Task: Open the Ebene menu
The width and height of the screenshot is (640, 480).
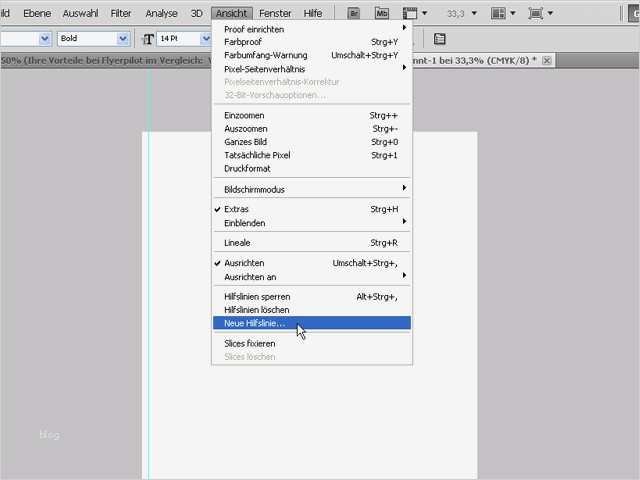Action: coord(37,13)
